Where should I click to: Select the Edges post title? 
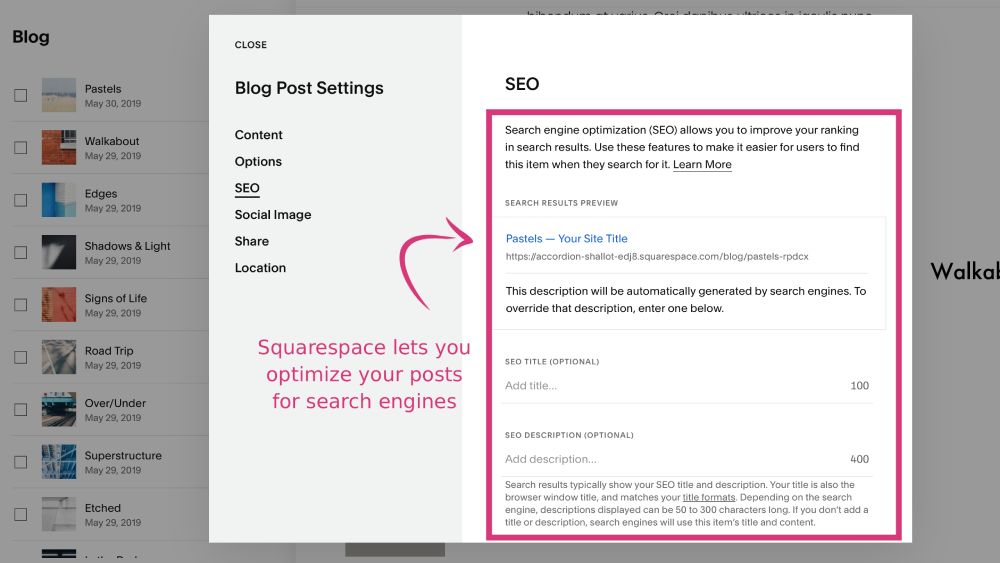[x=101, y=193]
